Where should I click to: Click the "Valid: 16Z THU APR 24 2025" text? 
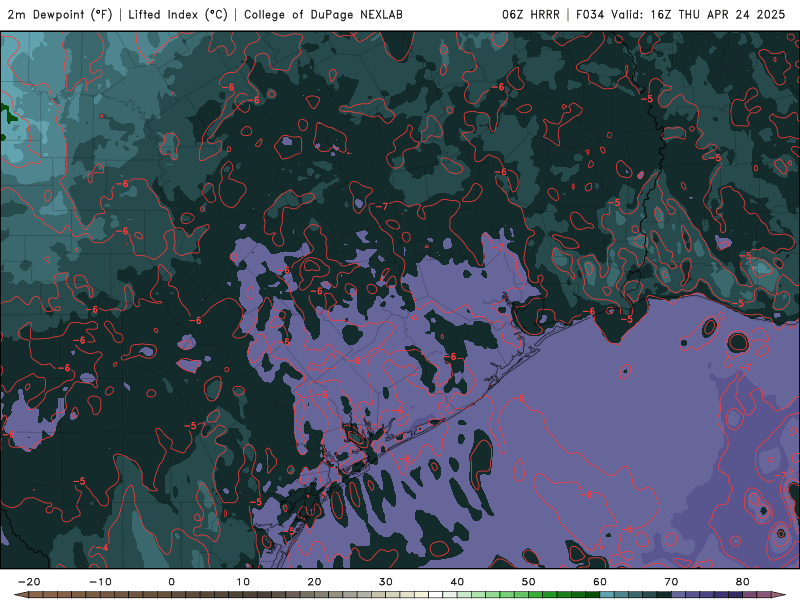698,15
